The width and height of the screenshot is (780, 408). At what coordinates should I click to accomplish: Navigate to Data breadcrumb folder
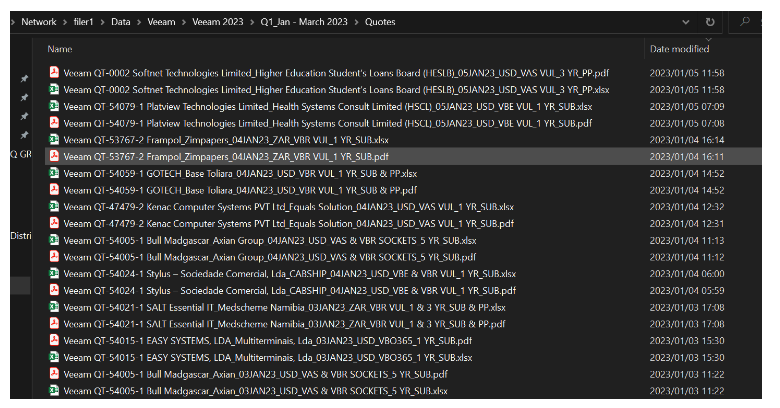(121, 22)
